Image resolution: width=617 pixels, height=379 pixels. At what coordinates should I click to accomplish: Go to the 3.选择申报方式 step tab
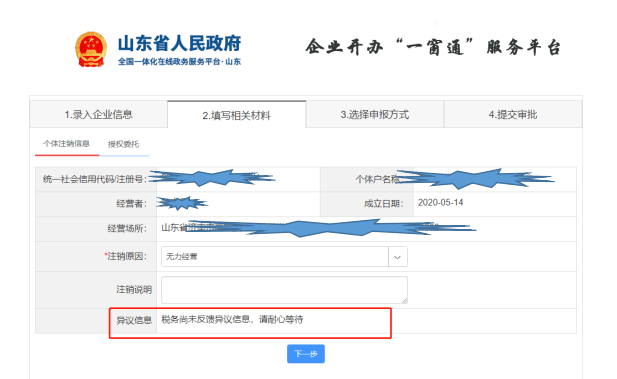click(375, 115)
